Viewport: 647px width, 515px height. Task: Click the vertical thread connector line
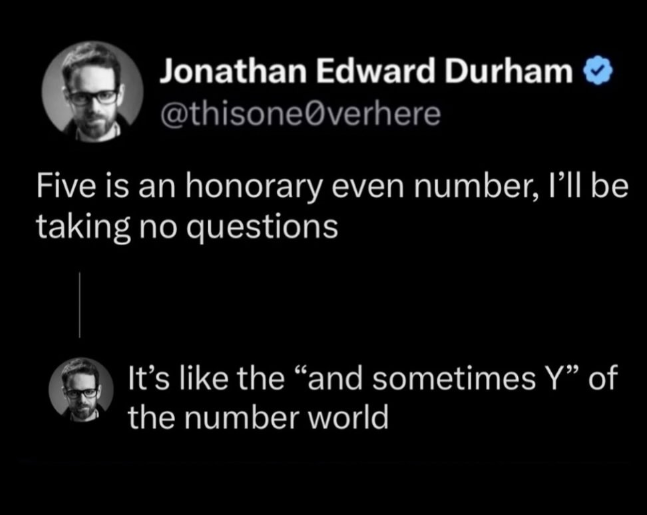[x=79, y=304]
